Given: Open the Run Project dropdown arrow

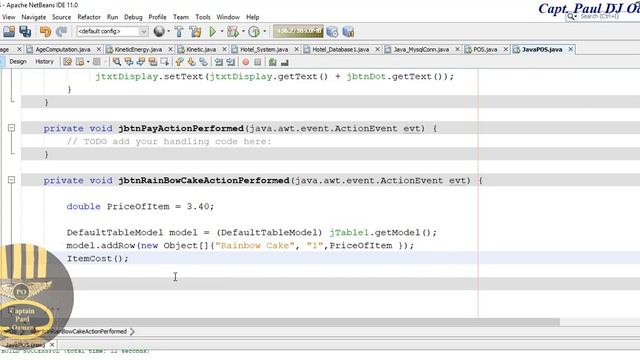Looking at the screenshot, I should 222,31.
